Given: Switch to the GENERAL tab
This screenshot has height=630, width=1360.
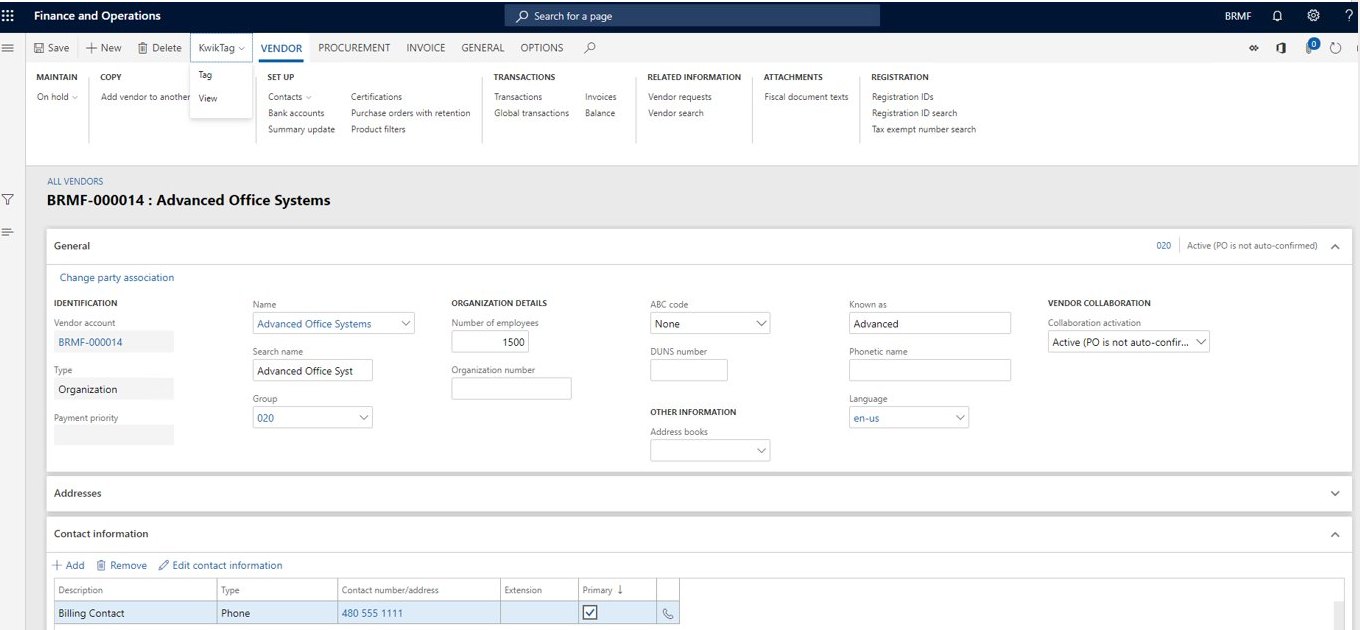Looking at the screenshot, I should (x=483, y=48).
